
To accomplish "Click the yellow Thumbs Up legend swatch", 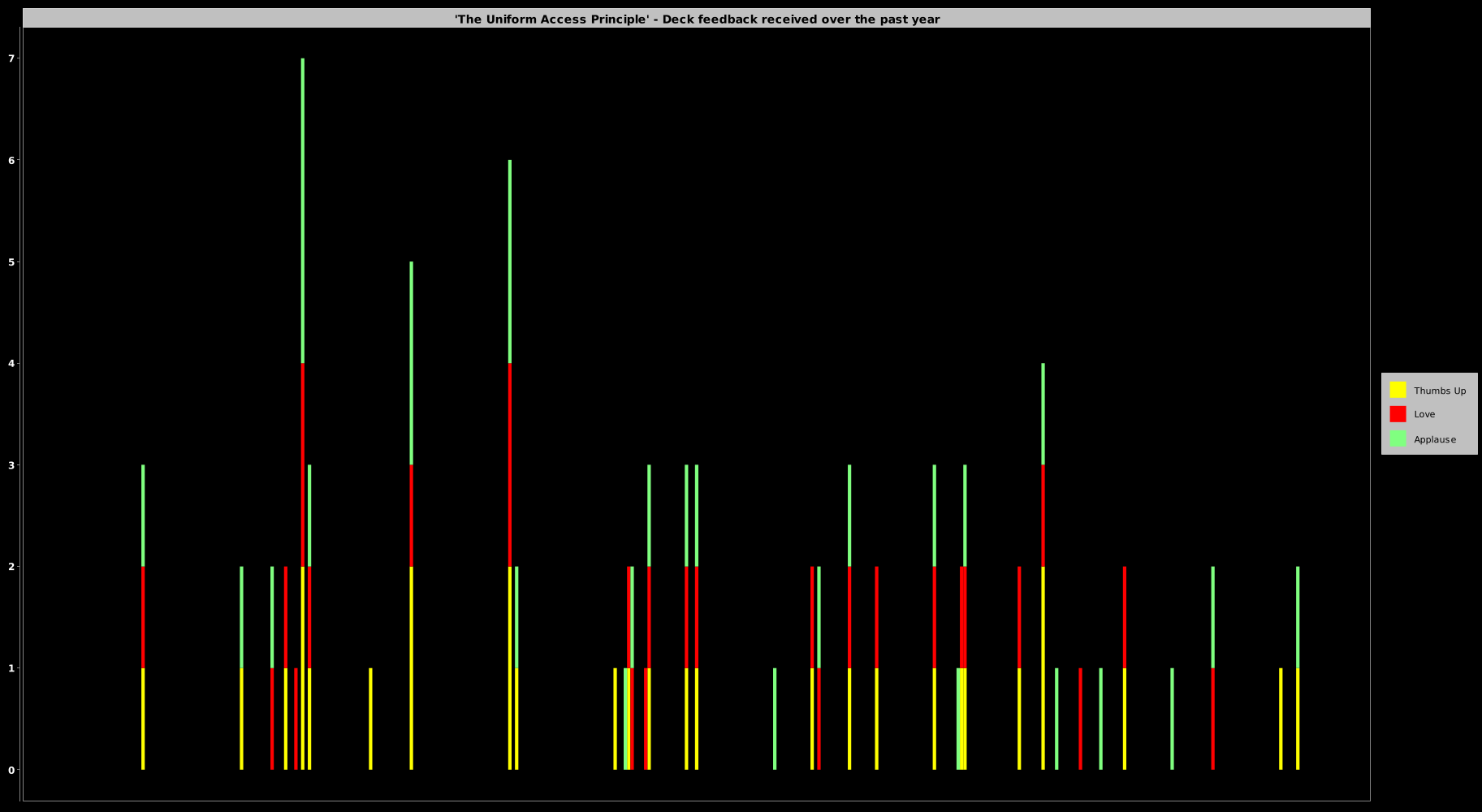I will point(1398,390).
